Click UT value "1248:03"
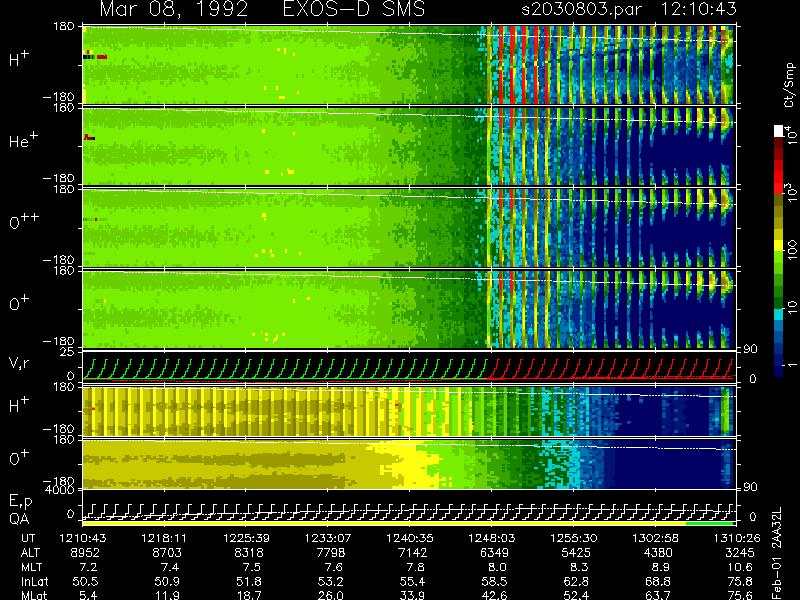 pos(492,538)
